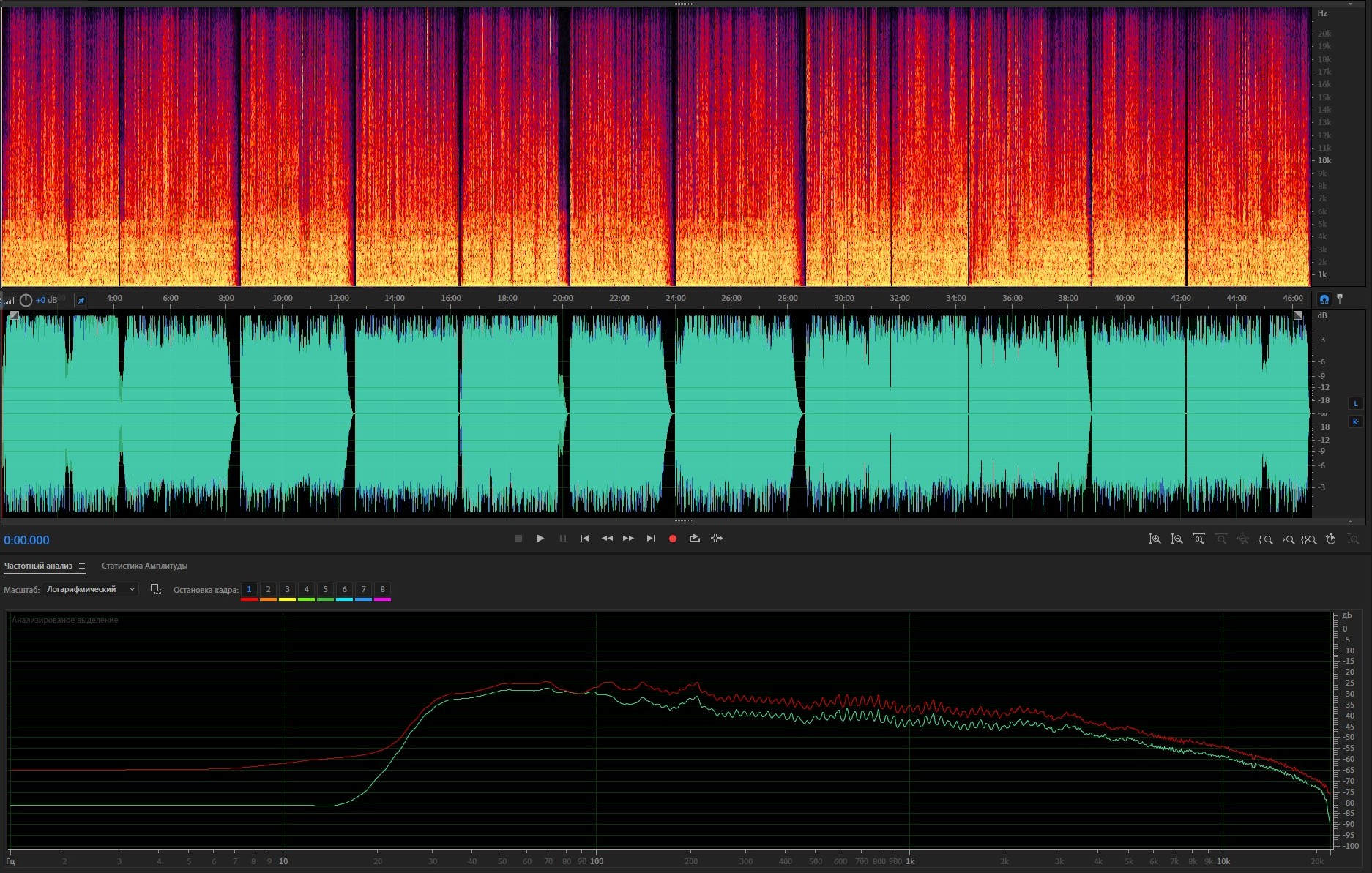This screenshot has width=1372, height=873.
Task: Click the fade-in handle on waveform
Action: coord(14,315)
